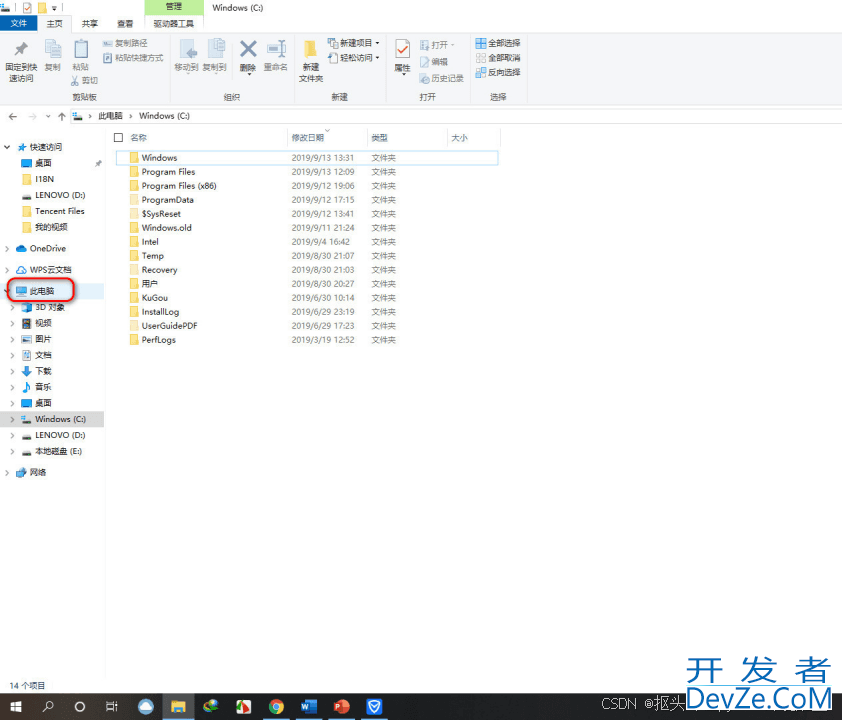The height and width of the screenshot is (720, 842).
Task: Click Invert selection (反向选择)
Action: click(x=498, y=72)
